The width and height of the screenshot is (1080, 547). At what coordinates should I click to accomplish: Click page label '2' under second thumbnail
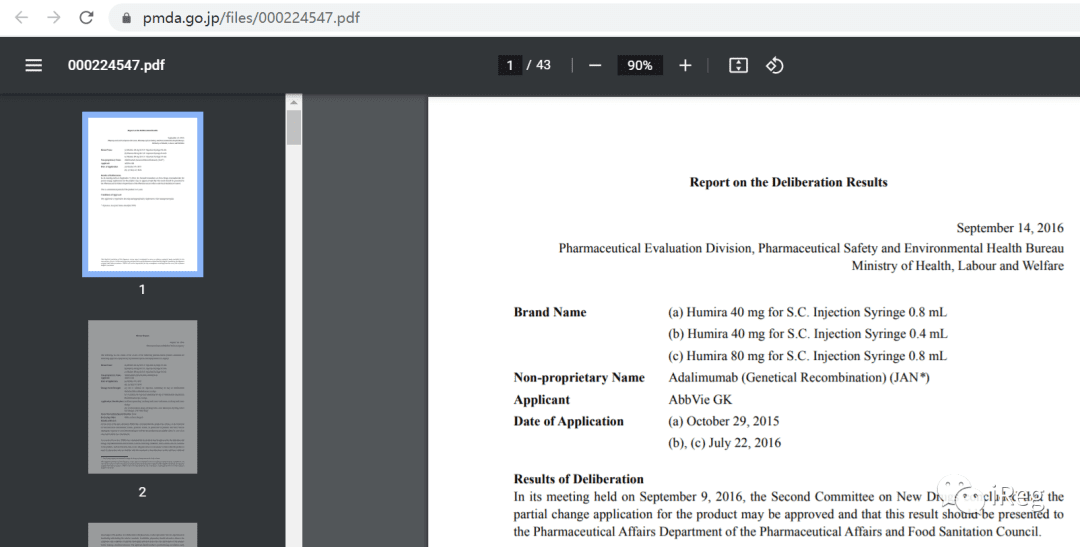tap(143, 492)
